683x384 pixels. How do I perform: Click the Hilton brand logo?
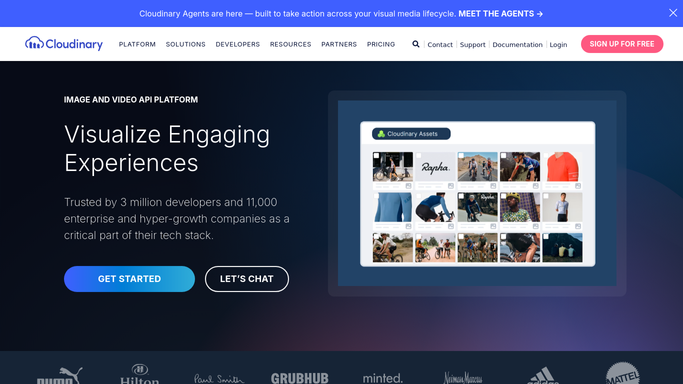(140, 374)
